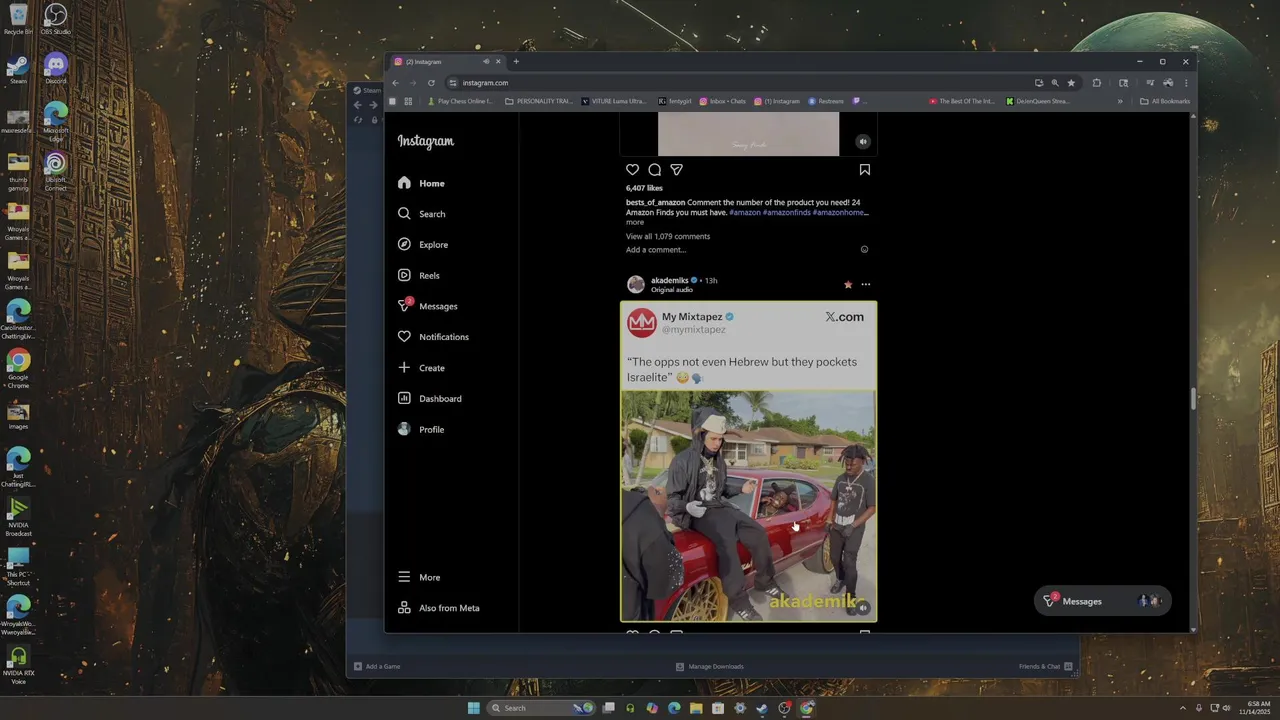Share the bests_of_amazon post

point(676,170)
